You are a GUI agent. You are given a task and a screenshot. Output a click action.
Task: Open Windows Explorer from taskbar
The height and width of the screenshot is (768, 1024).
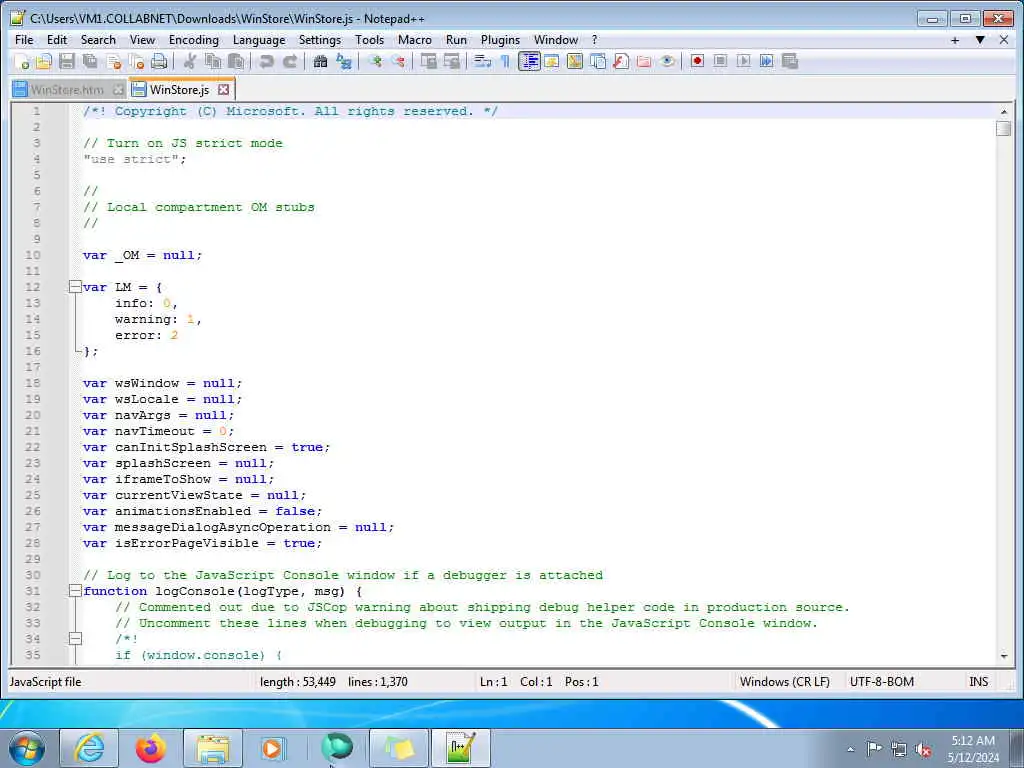[x=213, y=748]
